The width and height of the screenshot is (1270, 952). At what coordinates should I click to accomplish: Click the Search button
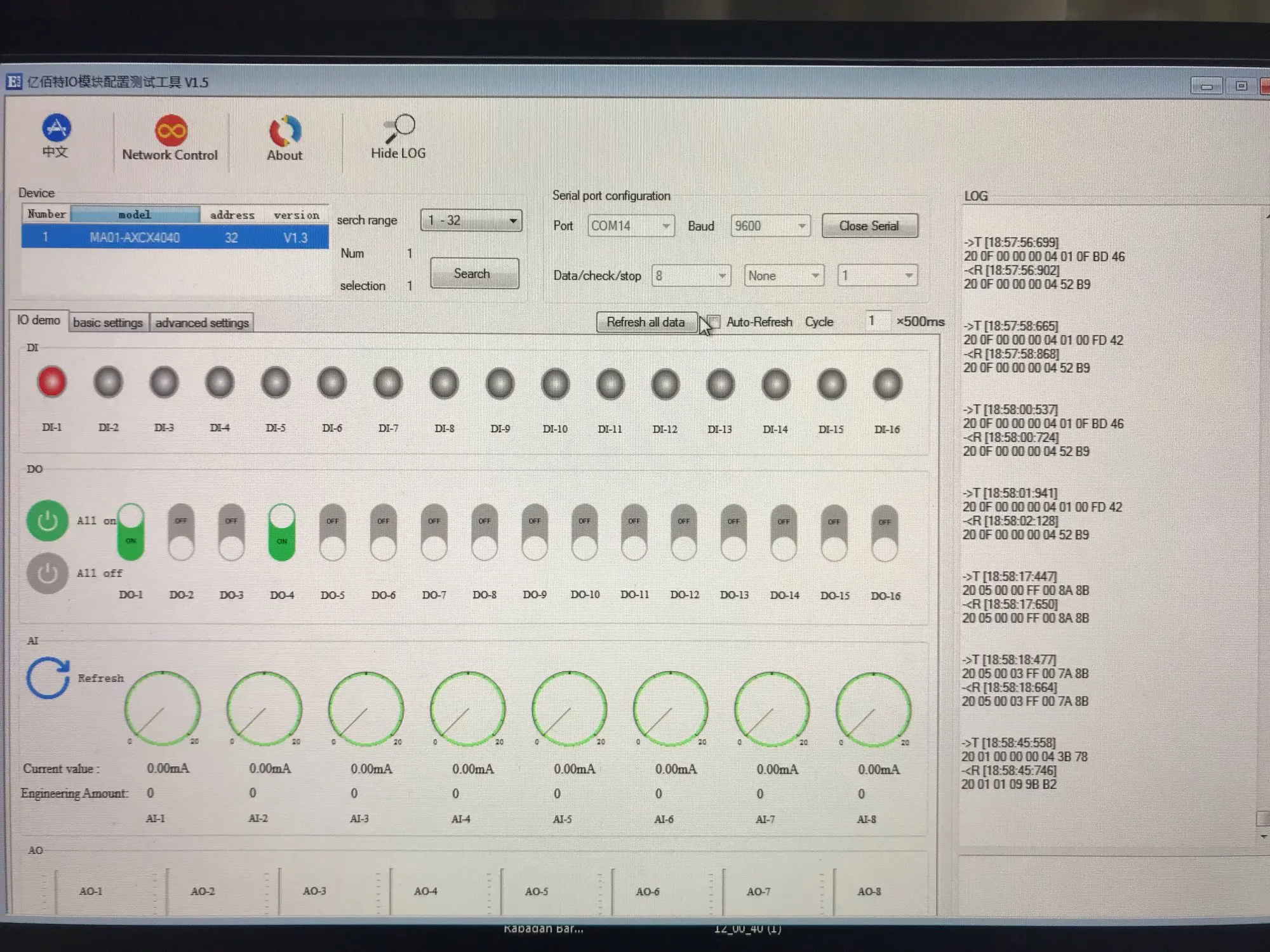pos(473,274)
